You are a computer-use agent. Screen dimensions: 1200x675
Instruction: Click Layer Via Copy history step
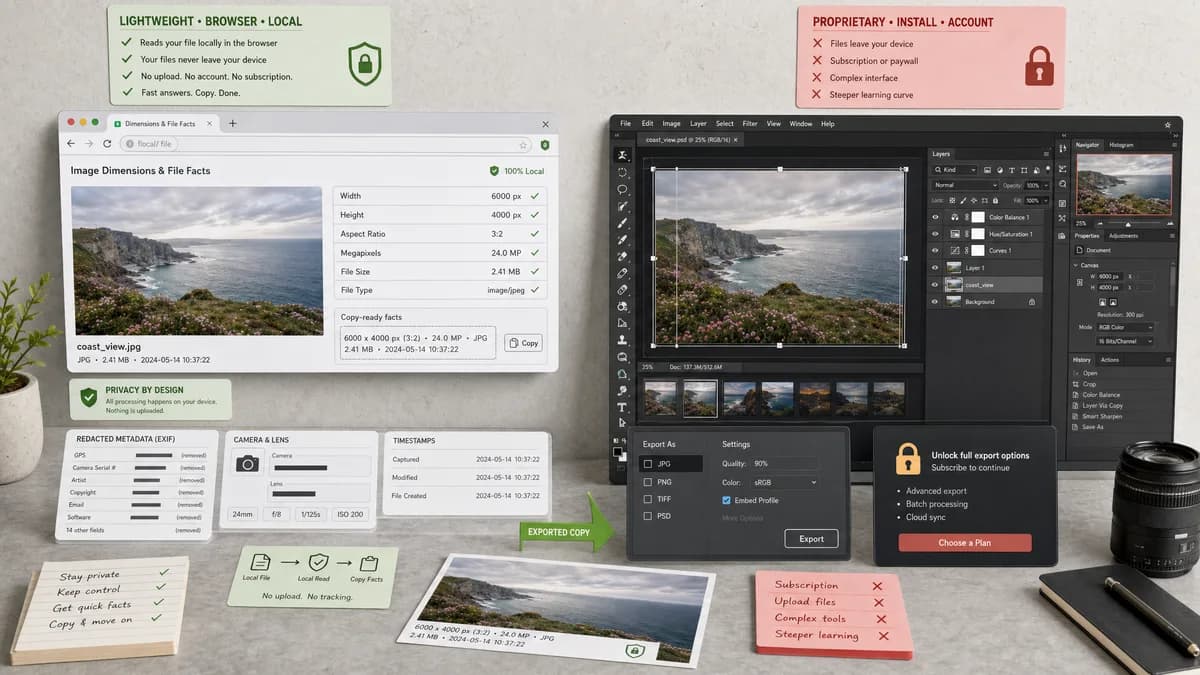pyautogui.click(x=1102, y=405)
